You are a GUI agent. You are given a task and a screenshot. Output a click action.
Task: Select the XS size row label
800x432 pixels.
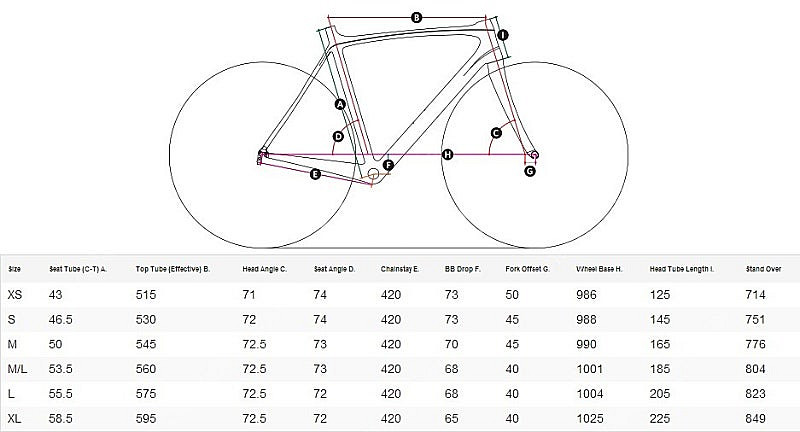pos(15,295)
